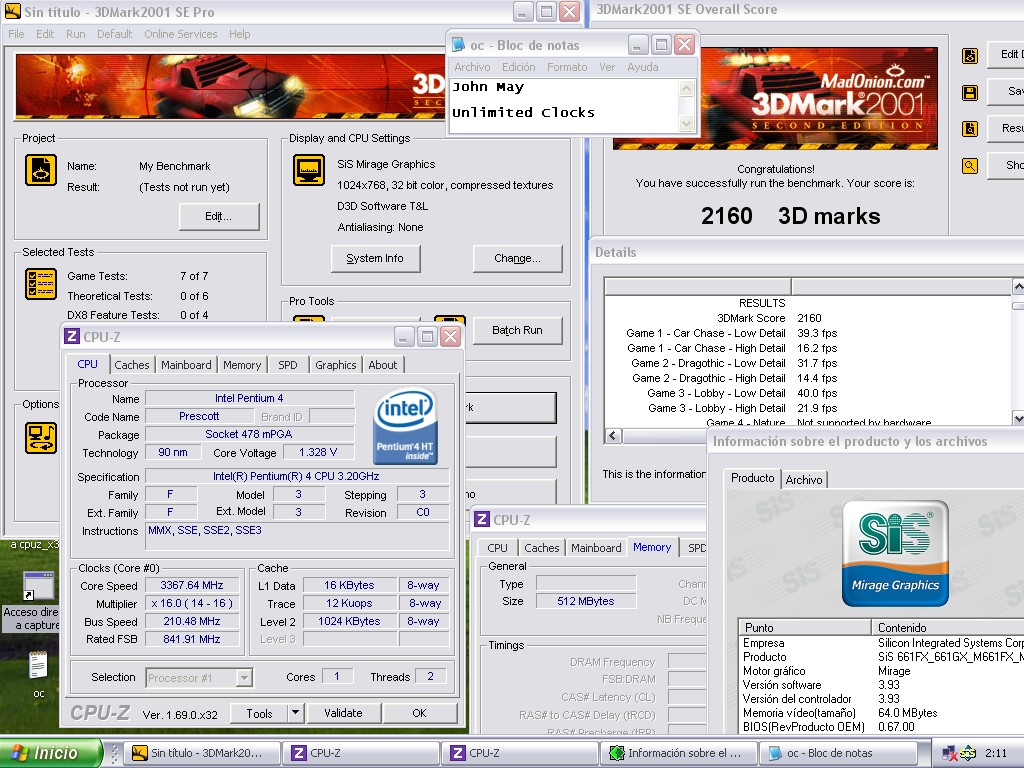Click the Edit... button in Project section
Screen dimensions: 1024x768
tap(219, 216)
